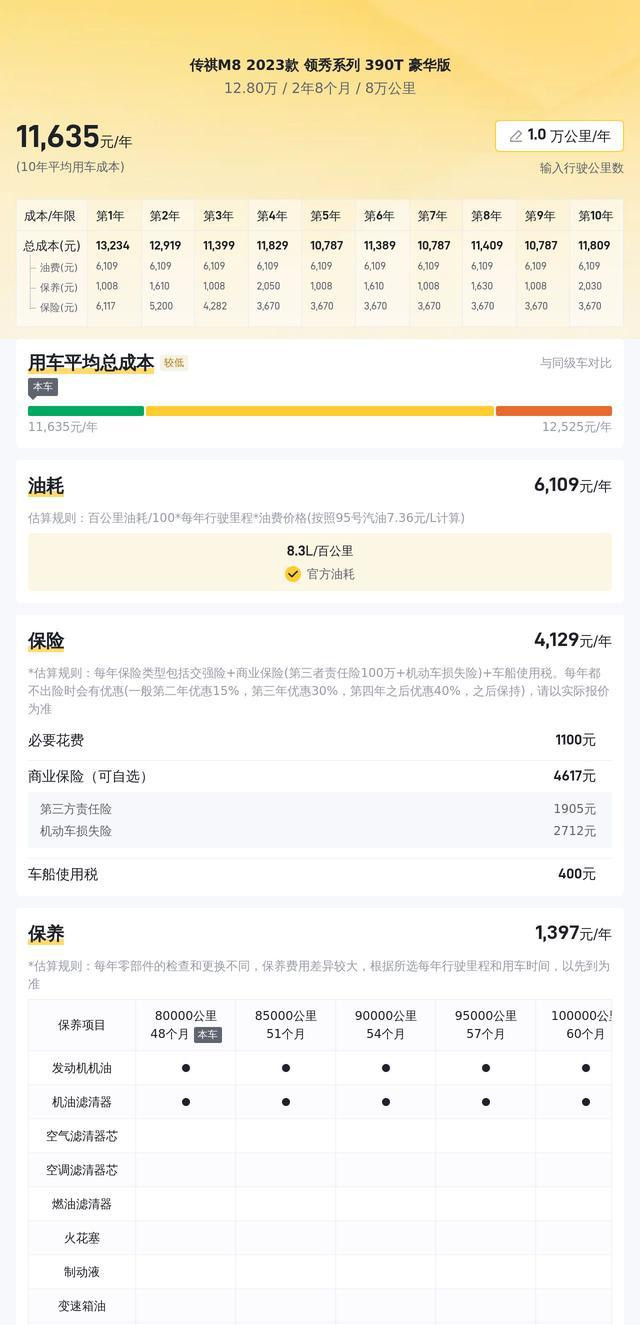The width and height of the screenshot is (640, 1325).
Task: Open the 输入行驶公里数 mileage input
Action: tap(582, 168)
